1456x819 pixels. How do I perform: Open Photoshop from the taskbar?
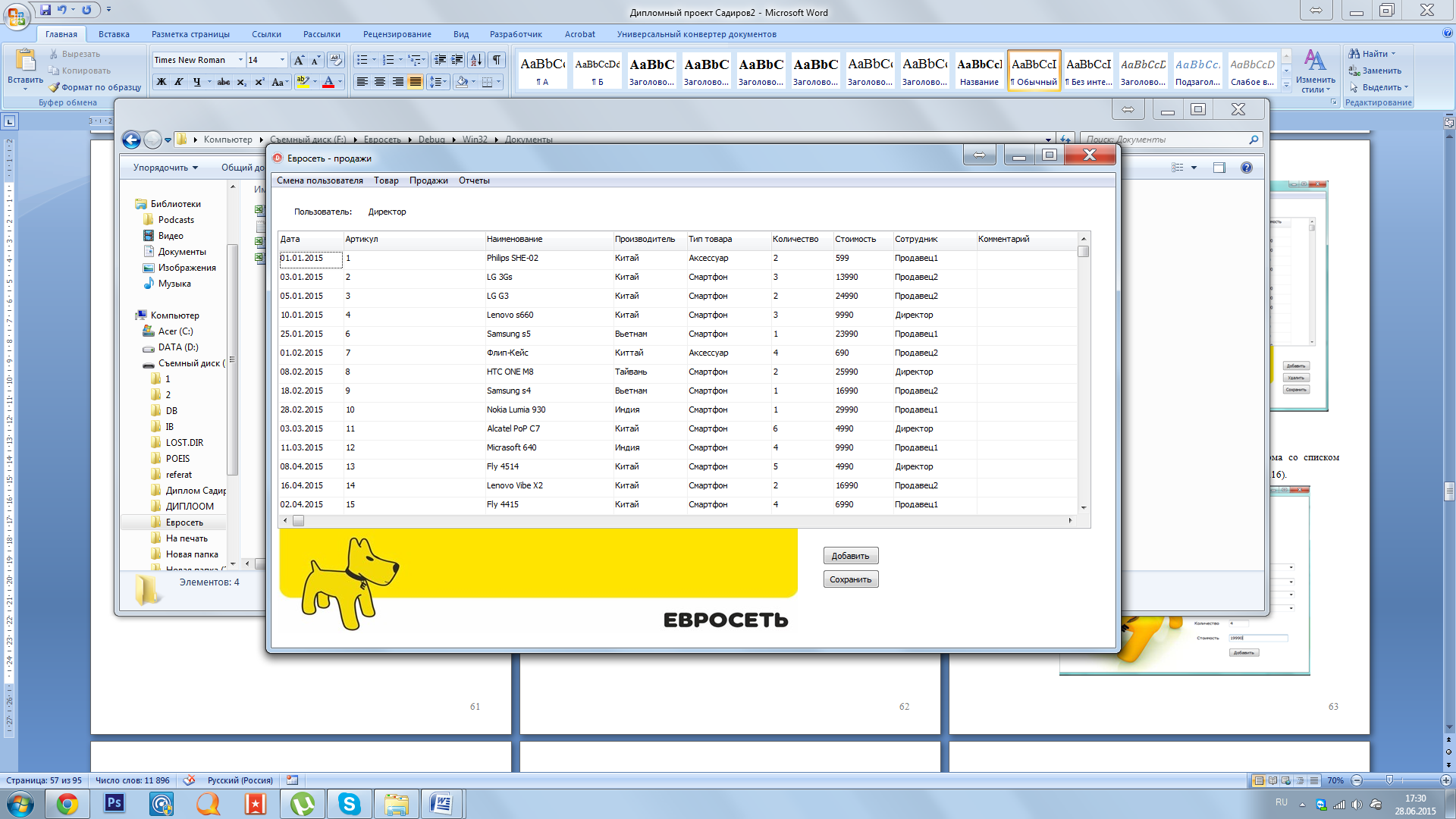[x=115, y=804]
